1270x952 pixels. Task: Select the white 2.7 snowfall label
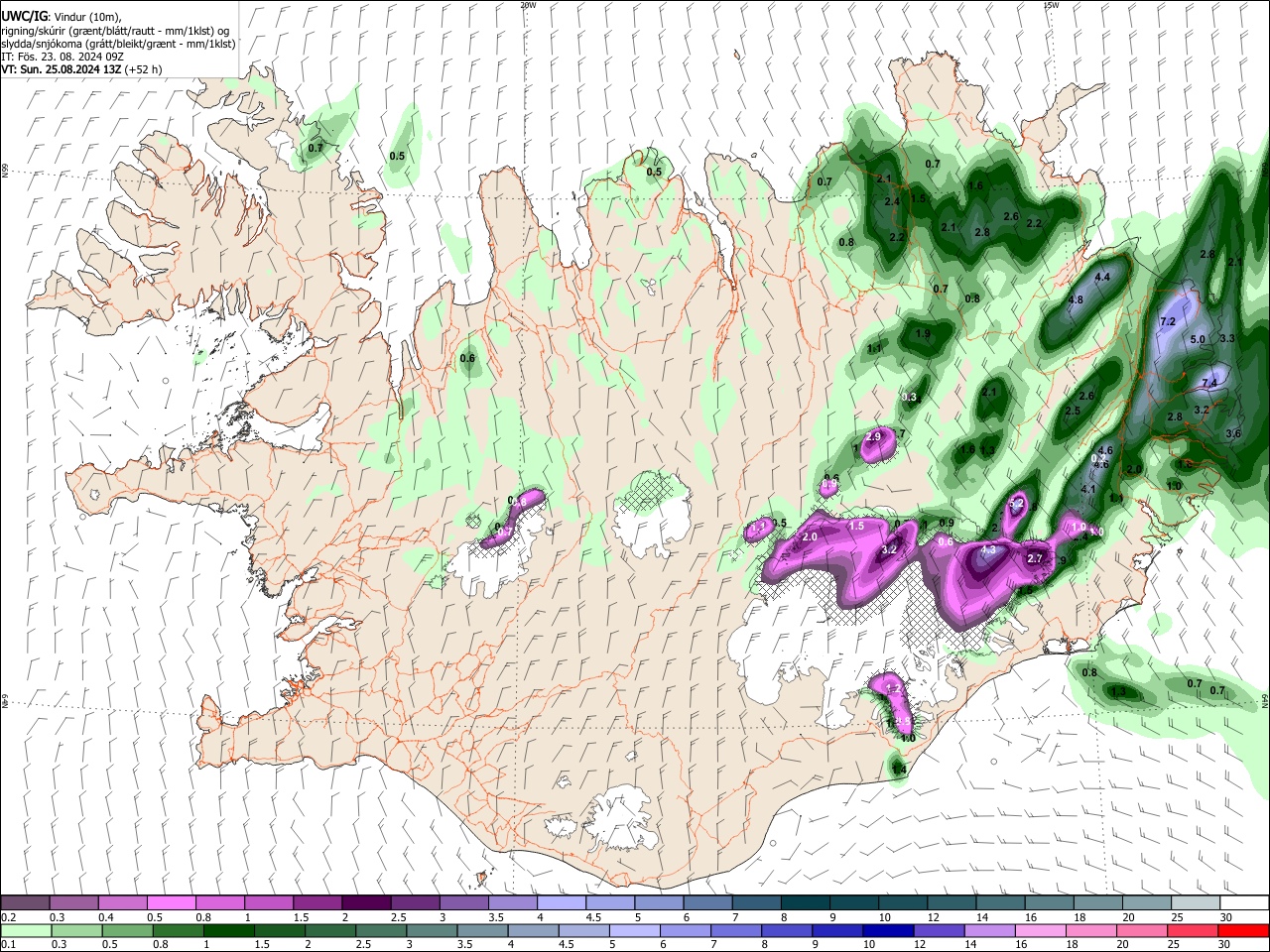click(x=1035, y=559)
